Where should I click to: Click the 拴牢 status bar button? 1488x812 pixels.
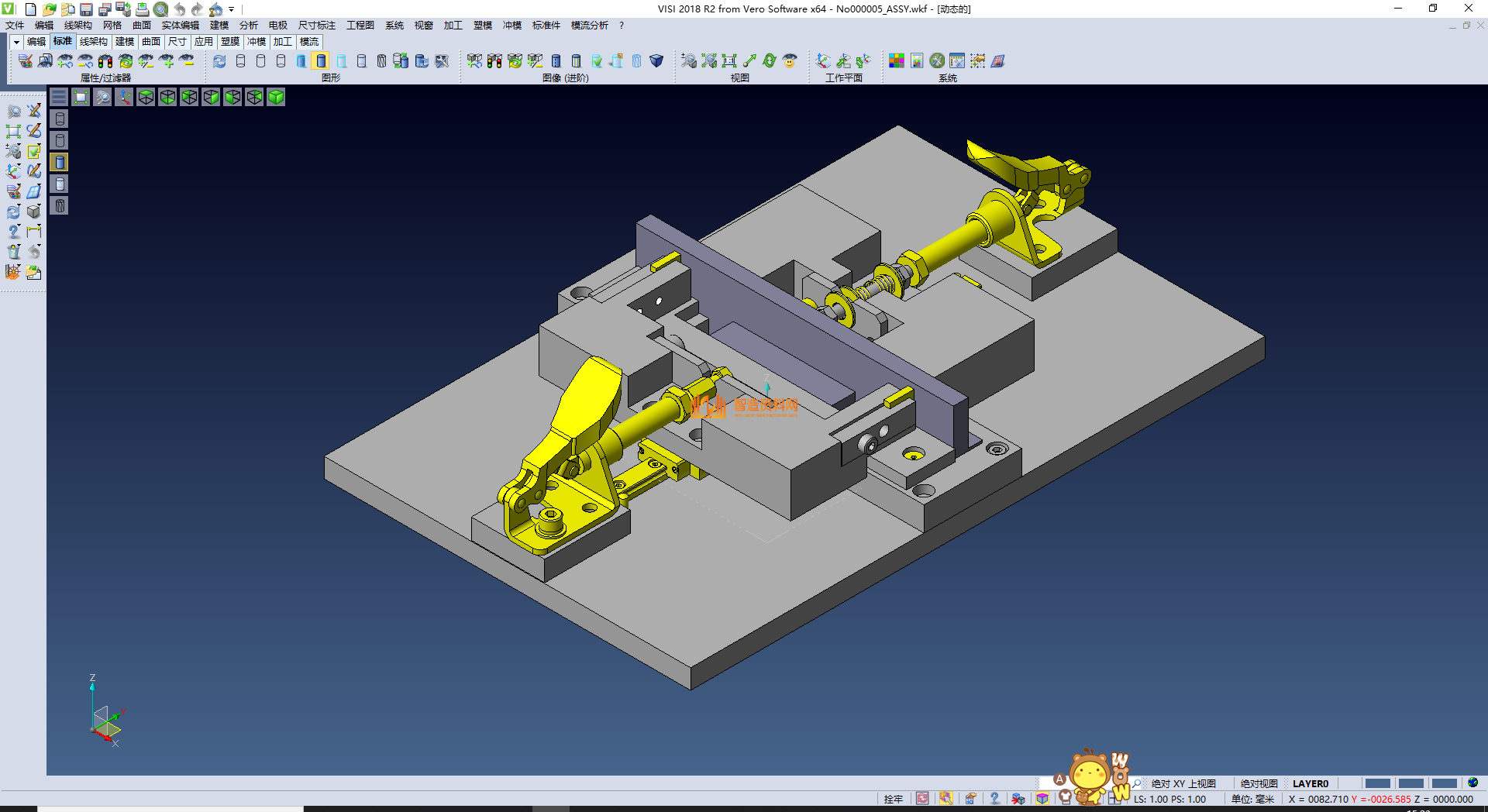click(893, 799)
